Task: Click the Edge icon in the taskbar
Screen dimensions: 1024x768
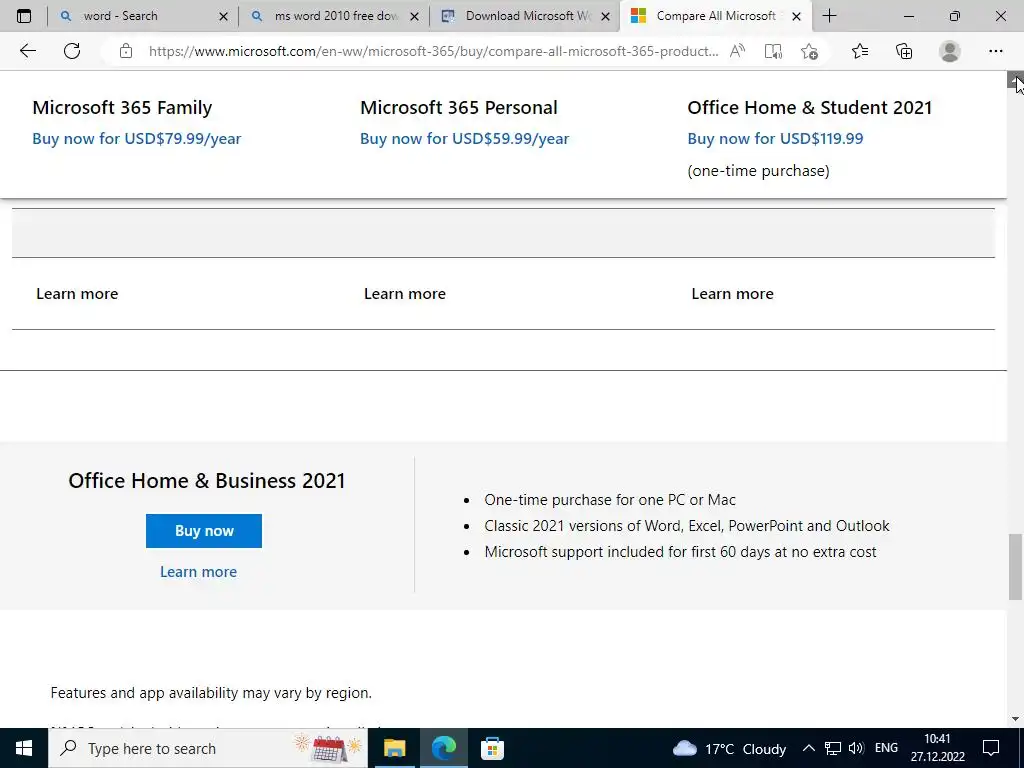Action: [x=443, y=748]
